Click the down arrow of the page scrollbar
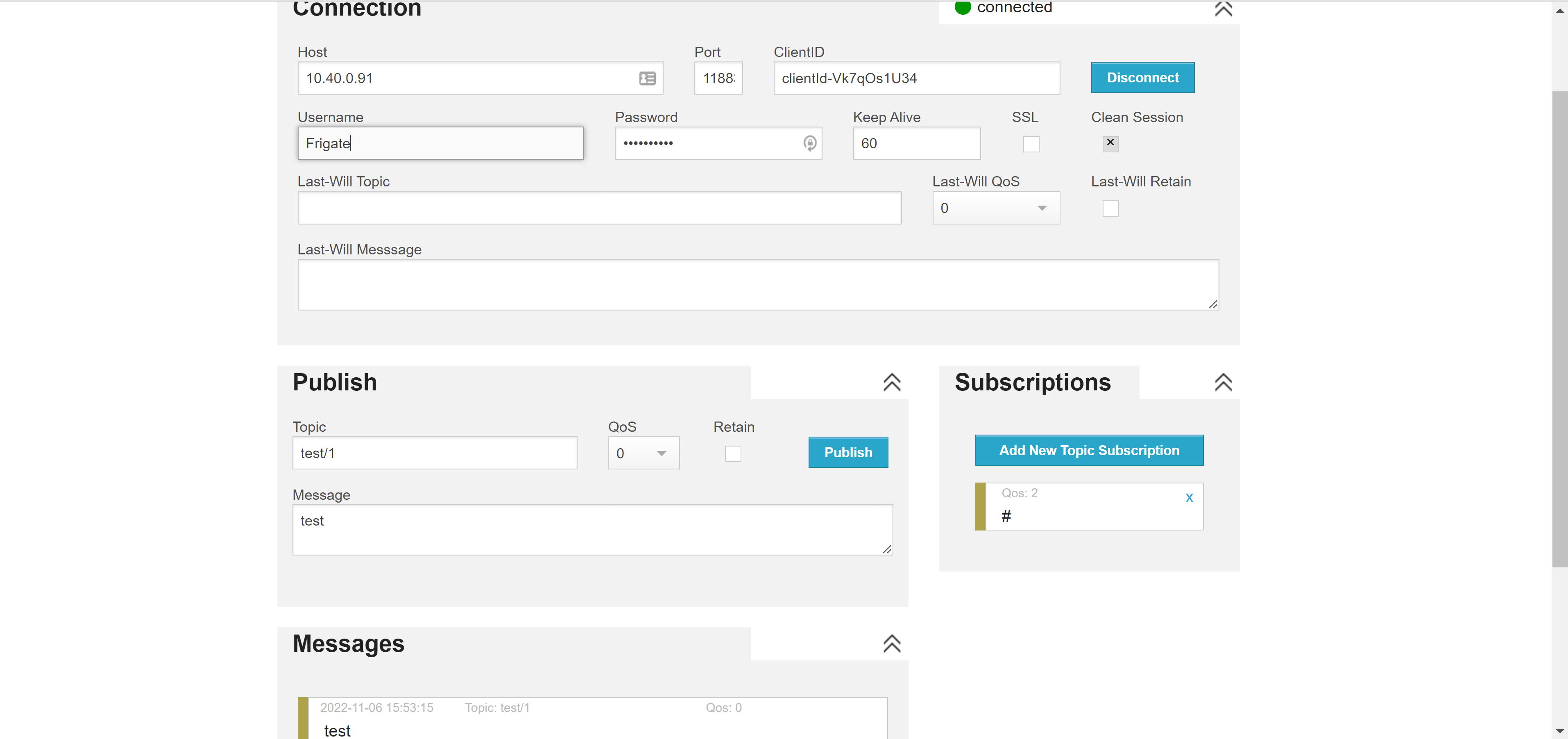Image resolution: width=1568 pixels, height=739 pixels. pos(1559,730)
